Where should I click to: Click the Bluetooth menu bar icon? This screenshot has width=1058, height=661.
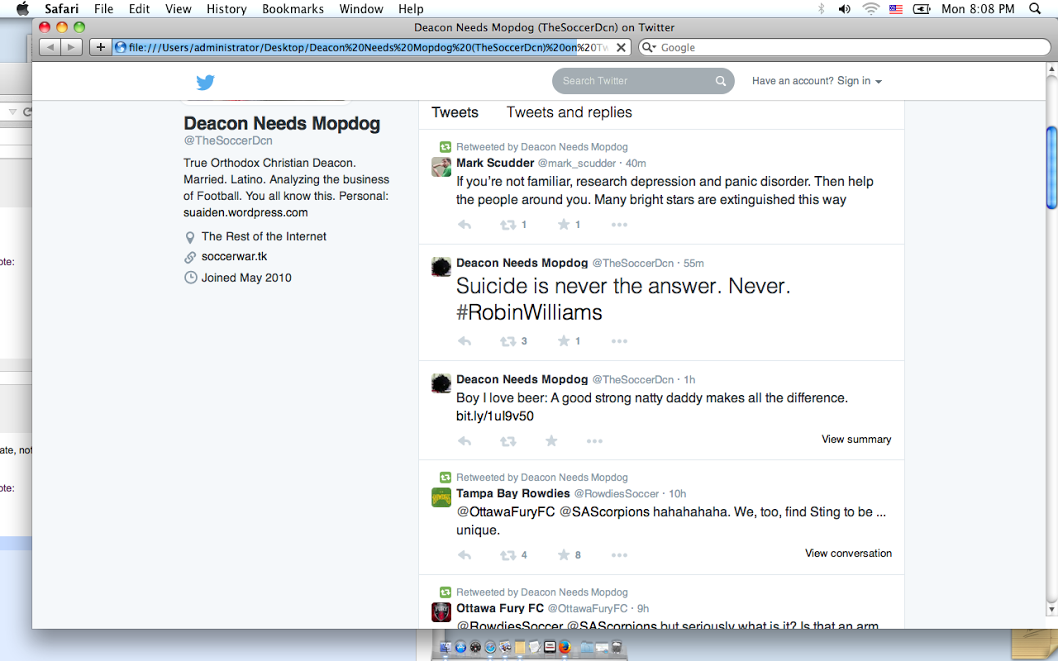tap(821, 9)
